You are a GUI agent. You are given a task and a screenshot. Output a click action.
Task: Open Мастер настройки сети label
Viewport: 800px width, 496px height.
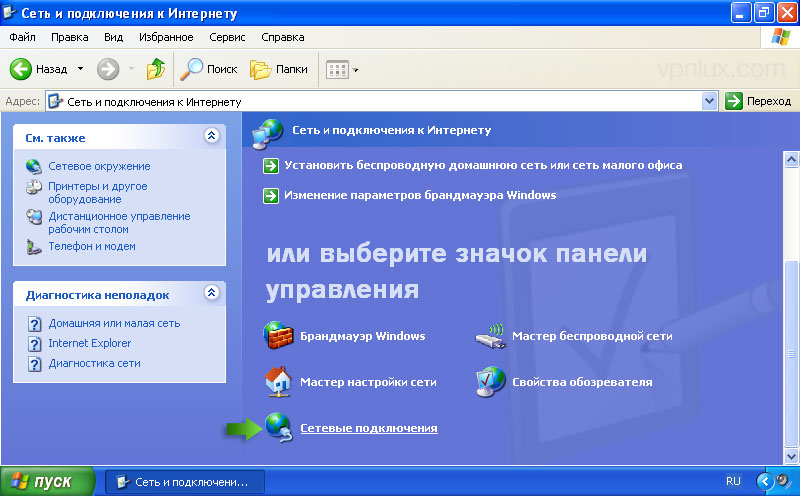tap(368, 382)
